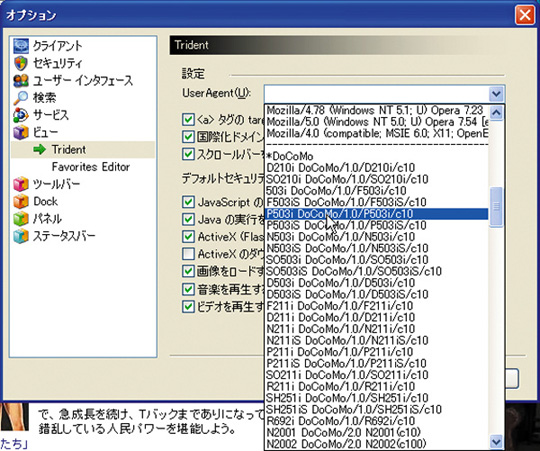
Task: Open the クライアント settings page
Action: pos(58,46)
